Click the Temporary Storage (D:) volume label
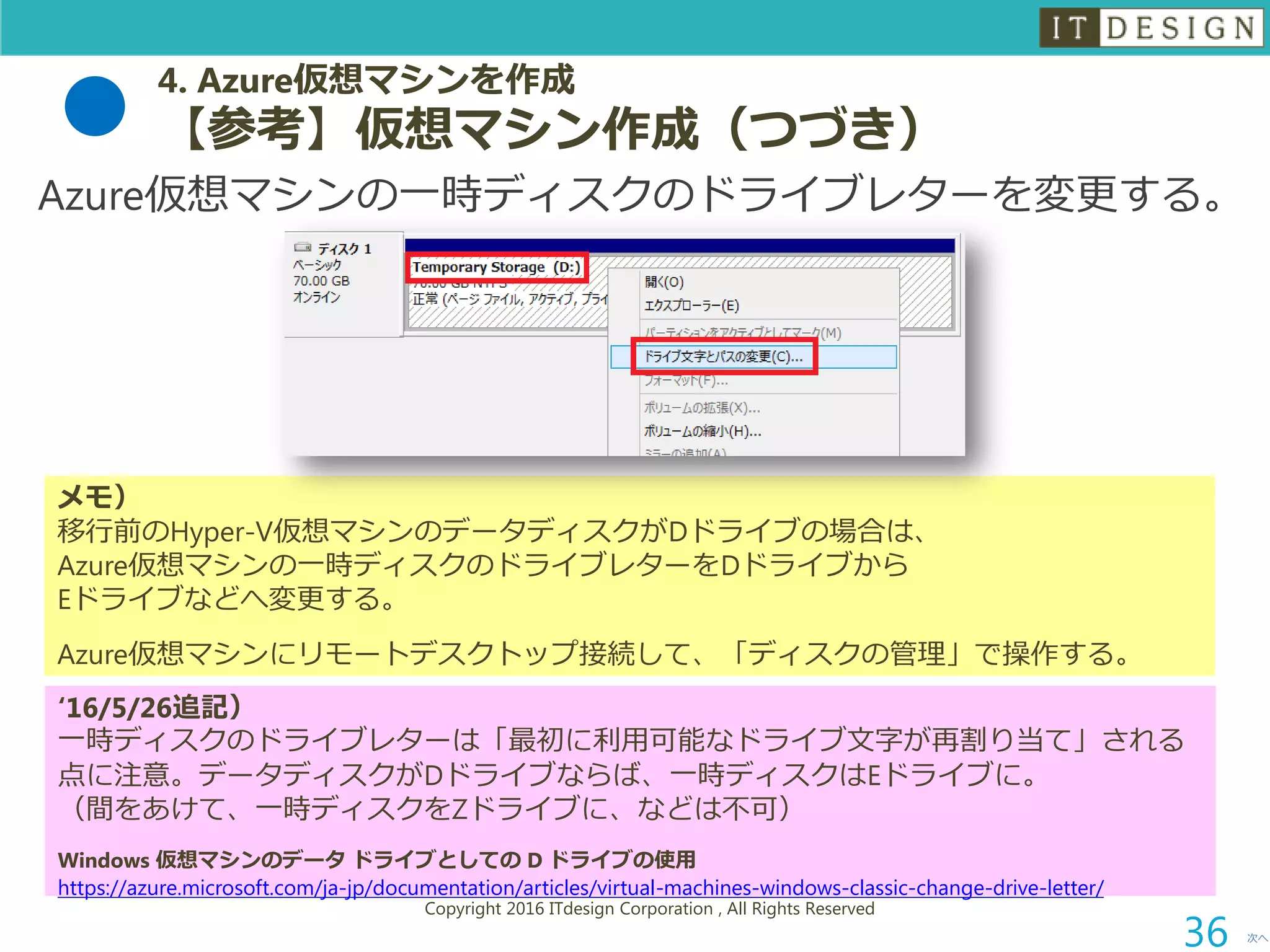Screen dimensions: 1270x952 (x=497, y=267)
